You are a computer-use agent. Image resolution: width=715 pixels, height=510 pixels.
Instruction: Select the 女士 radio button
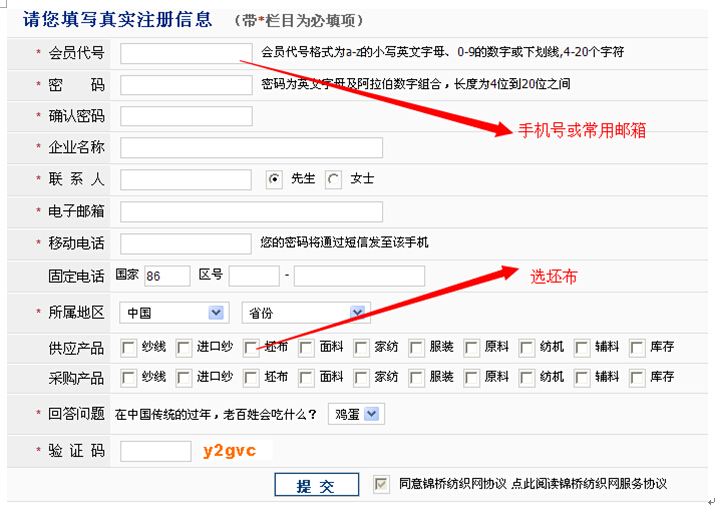(x=334, y=179)
